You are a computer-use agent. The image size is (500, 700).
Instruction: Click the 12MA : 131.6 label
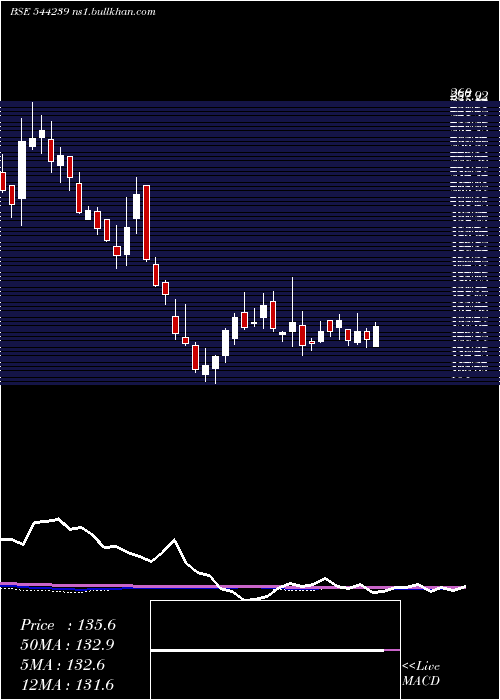click(x=67, y=684)
